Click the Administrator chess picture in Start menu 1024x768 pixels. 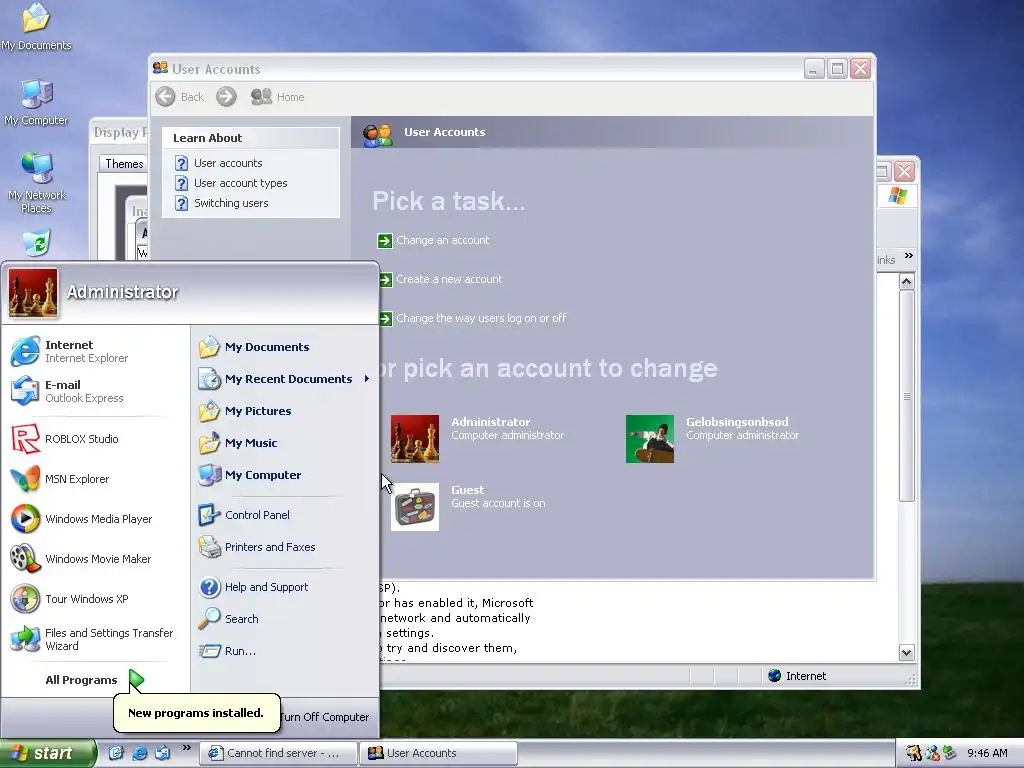33,294
